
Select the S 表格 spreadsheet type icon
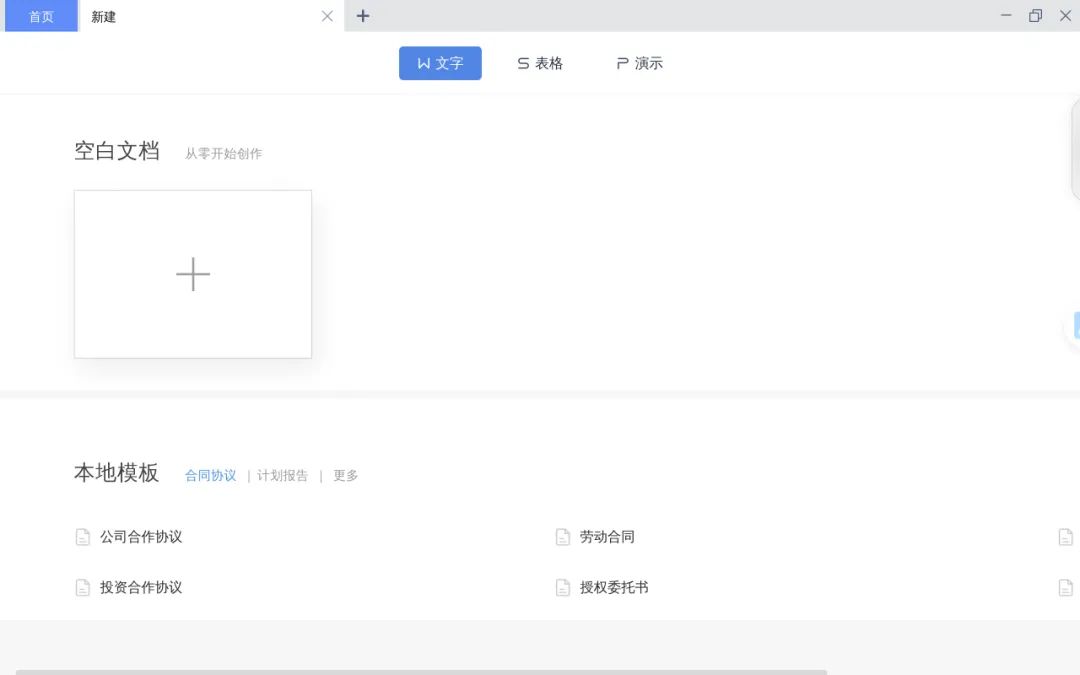coord(522,62)
